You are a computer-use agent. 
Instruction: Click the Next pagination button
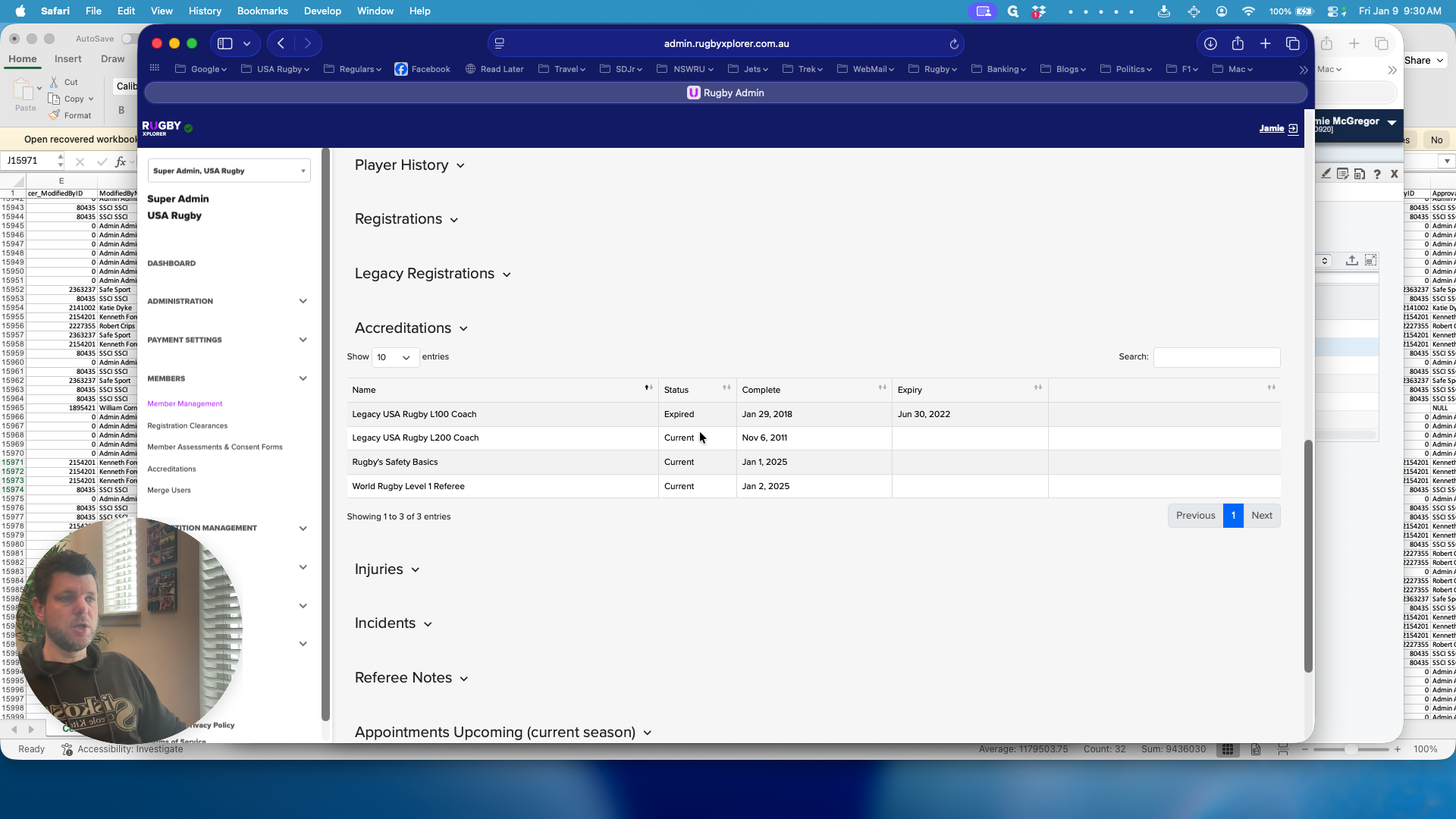[1262, 516]
